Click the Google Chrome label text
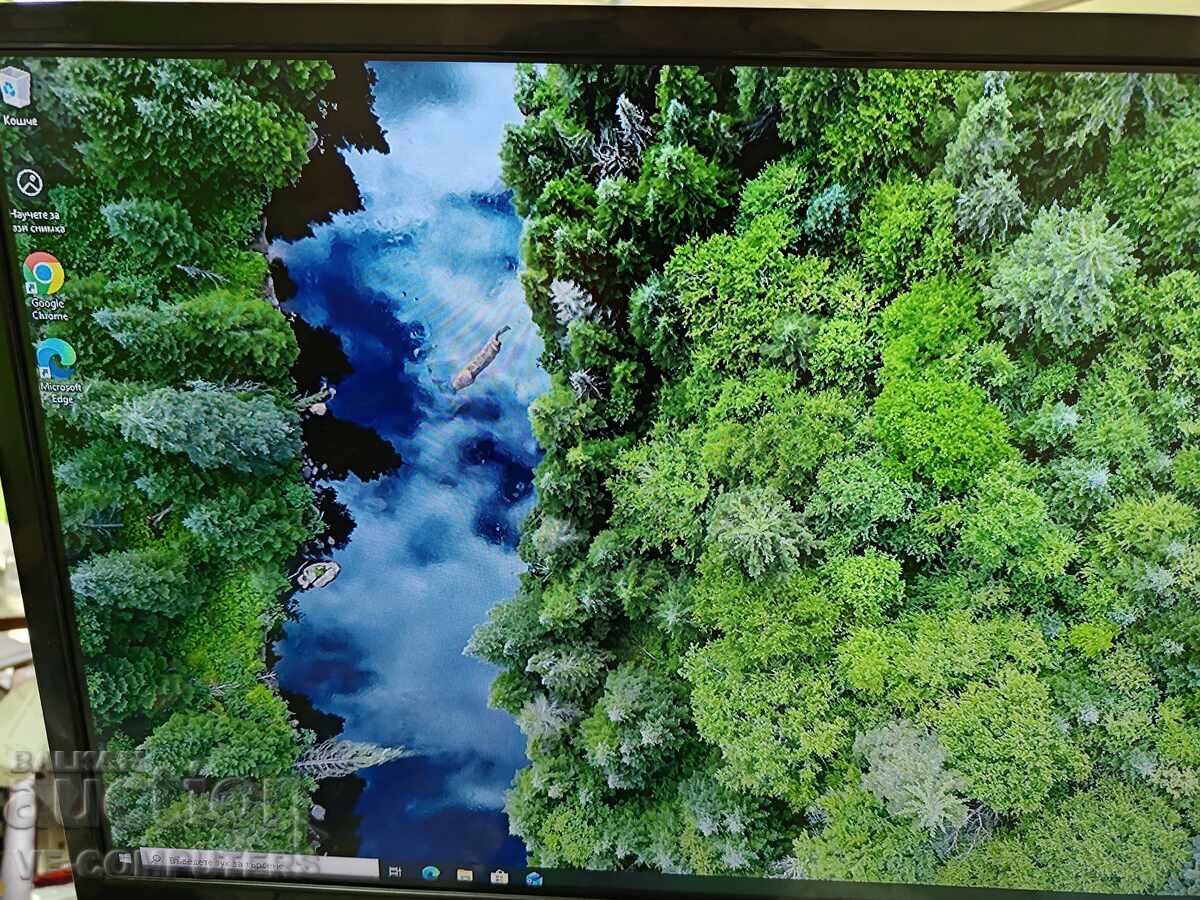This screenshot has width=1200, height=900. click(x=48, y=309)
